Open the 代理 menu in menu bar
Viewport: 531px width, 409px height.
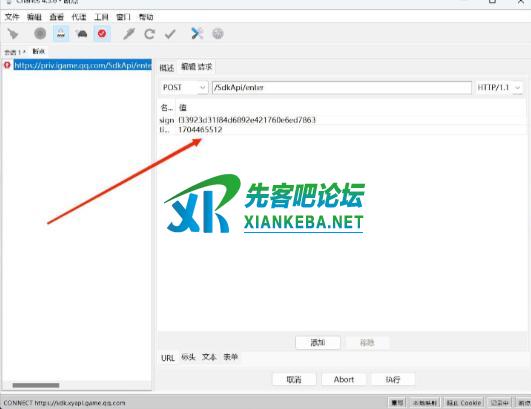[79, 17]
